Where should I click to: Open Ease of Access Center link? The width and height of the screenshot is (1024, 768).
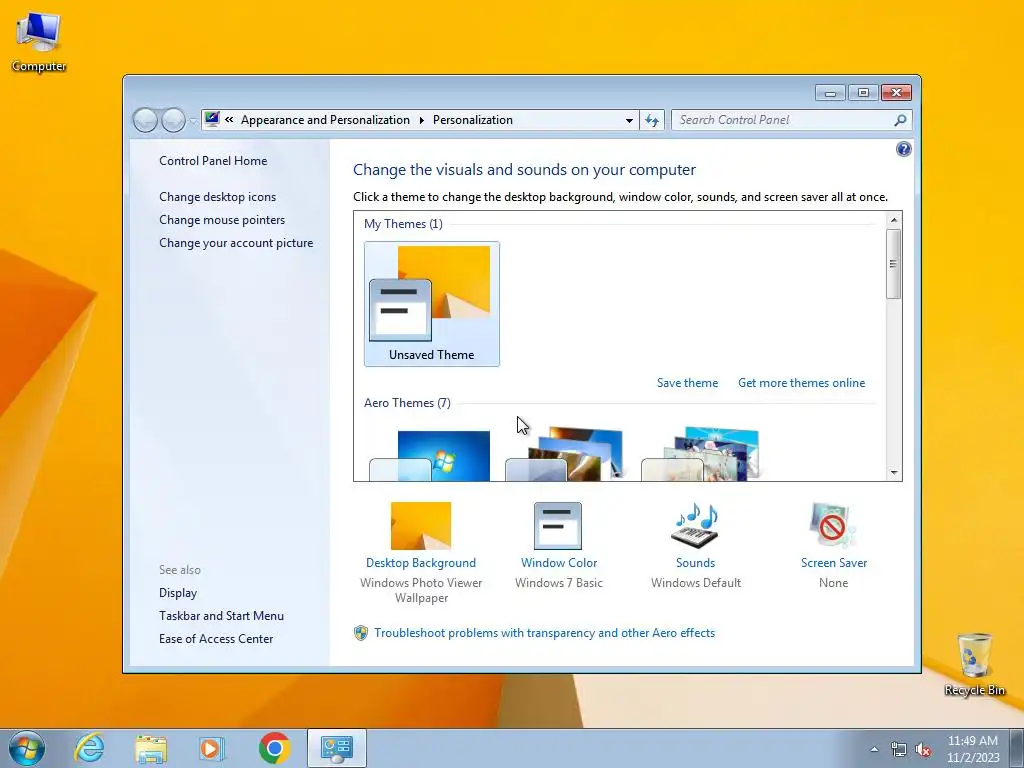(216, 639)
